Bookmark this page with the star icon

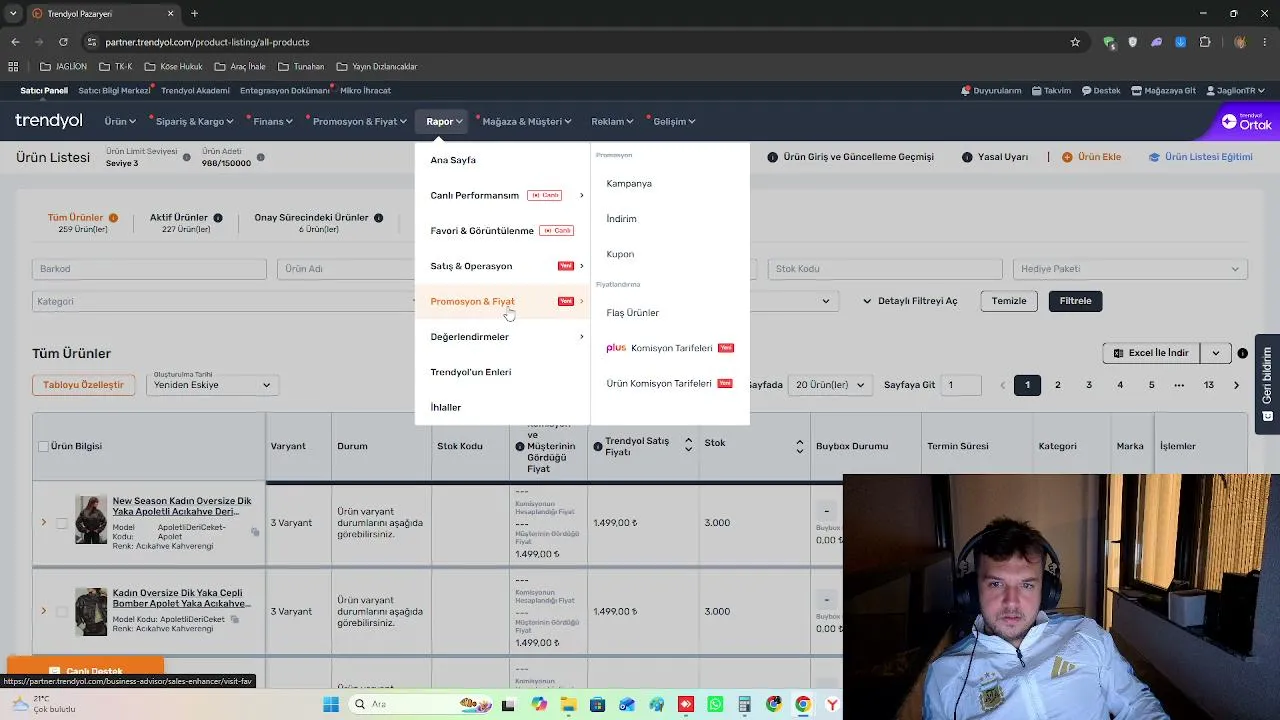1075,42
